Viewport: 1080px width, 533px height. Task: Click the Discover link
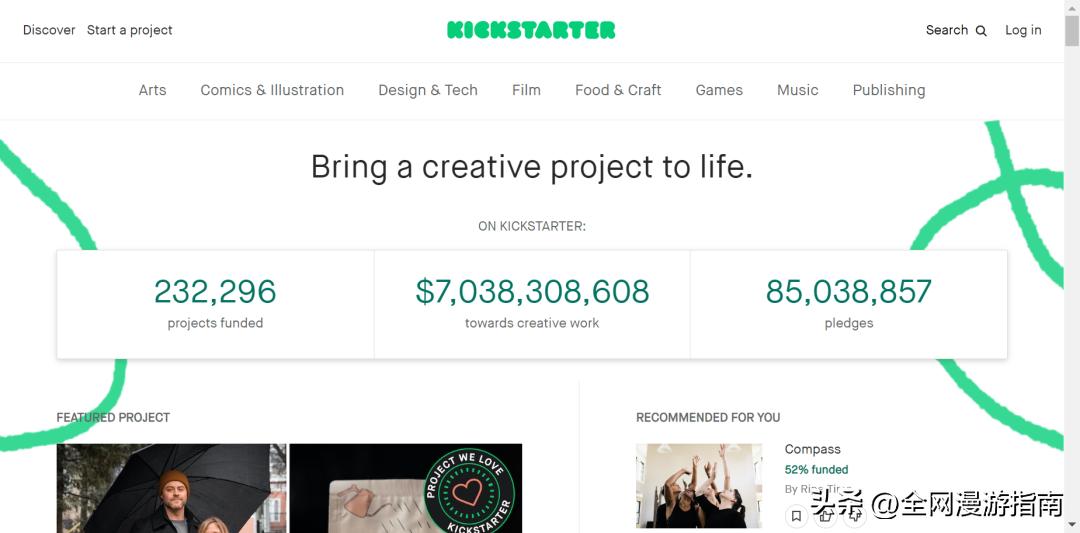click(49, 30)
